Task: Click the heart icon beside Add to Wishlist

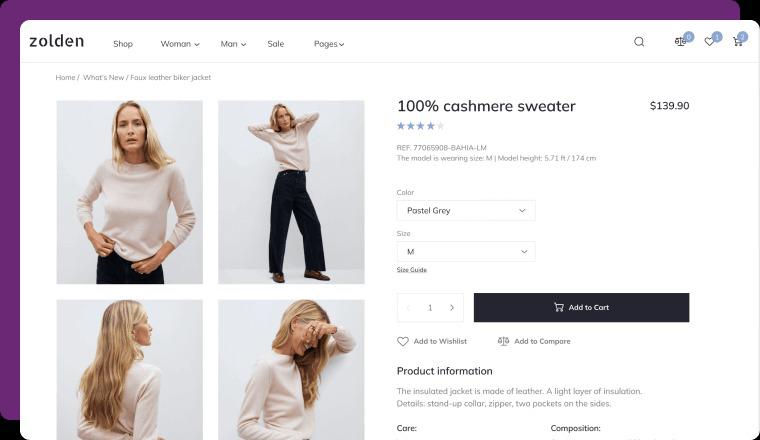Action: (403, 341)
